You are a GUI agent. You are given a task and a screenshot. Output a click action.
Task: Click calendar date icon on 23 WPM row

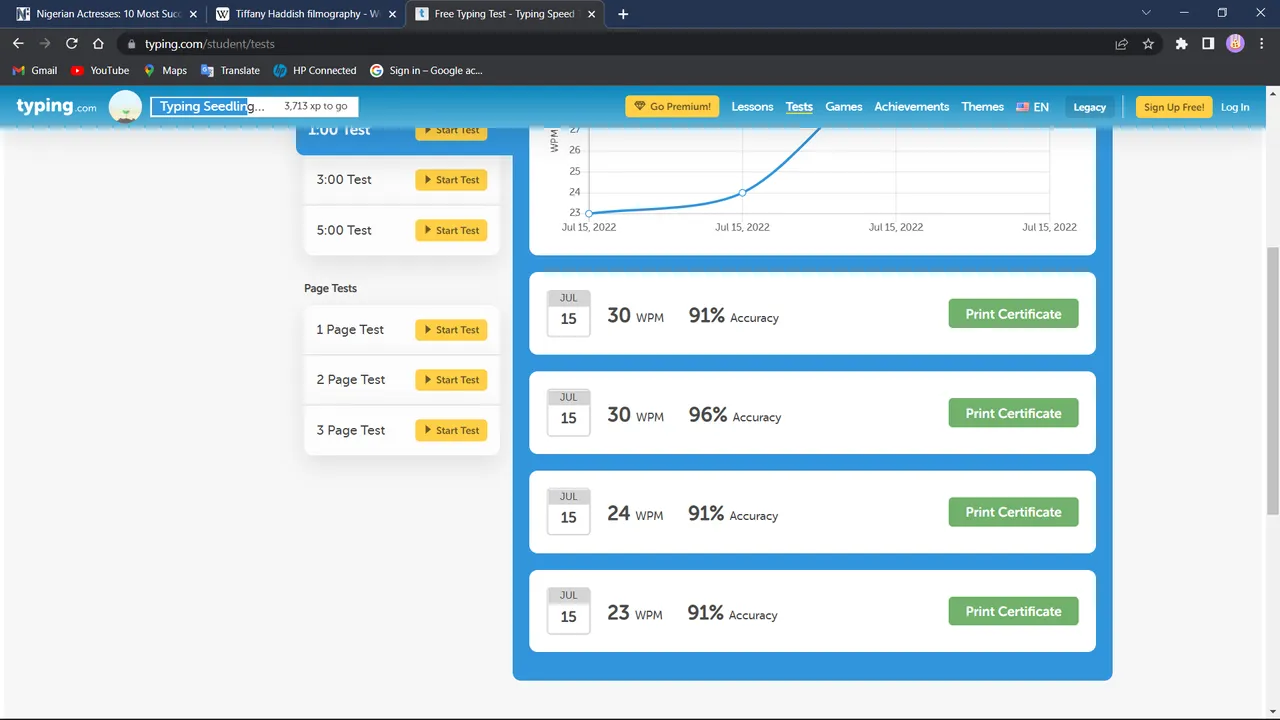(569, 611)
